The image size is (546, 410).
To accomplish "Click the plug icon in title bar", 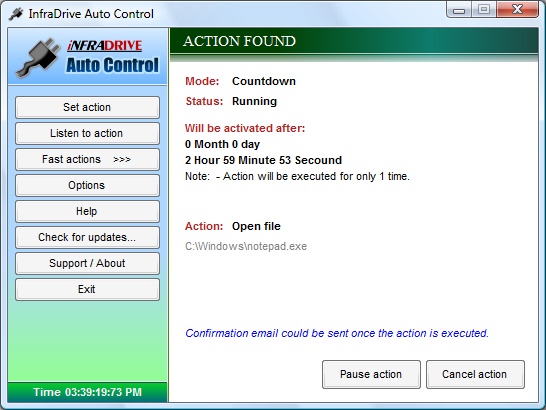I will [x=15, y=14].
